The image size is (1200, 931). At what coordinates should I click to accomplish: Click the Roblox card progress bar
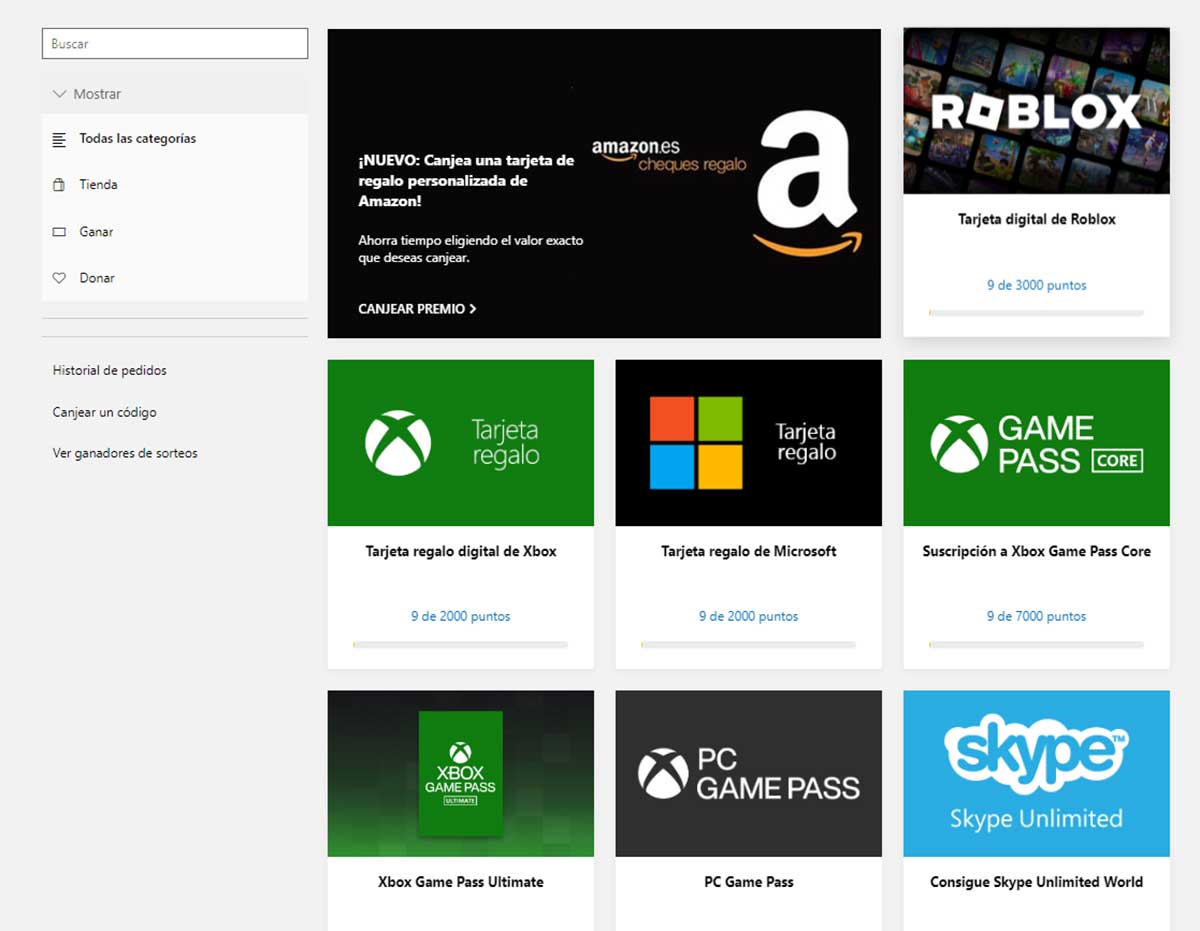(1036, 313)
